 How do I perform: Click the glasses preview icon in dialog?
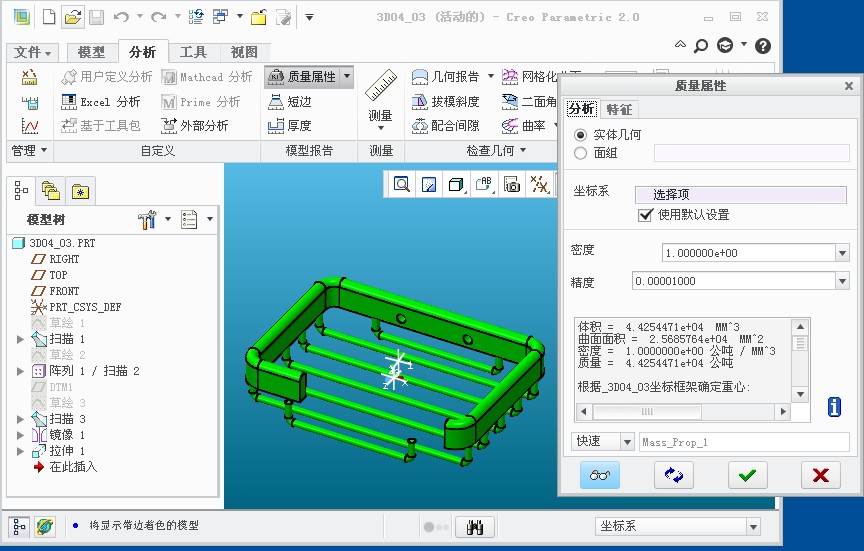(x=600, y=476)
